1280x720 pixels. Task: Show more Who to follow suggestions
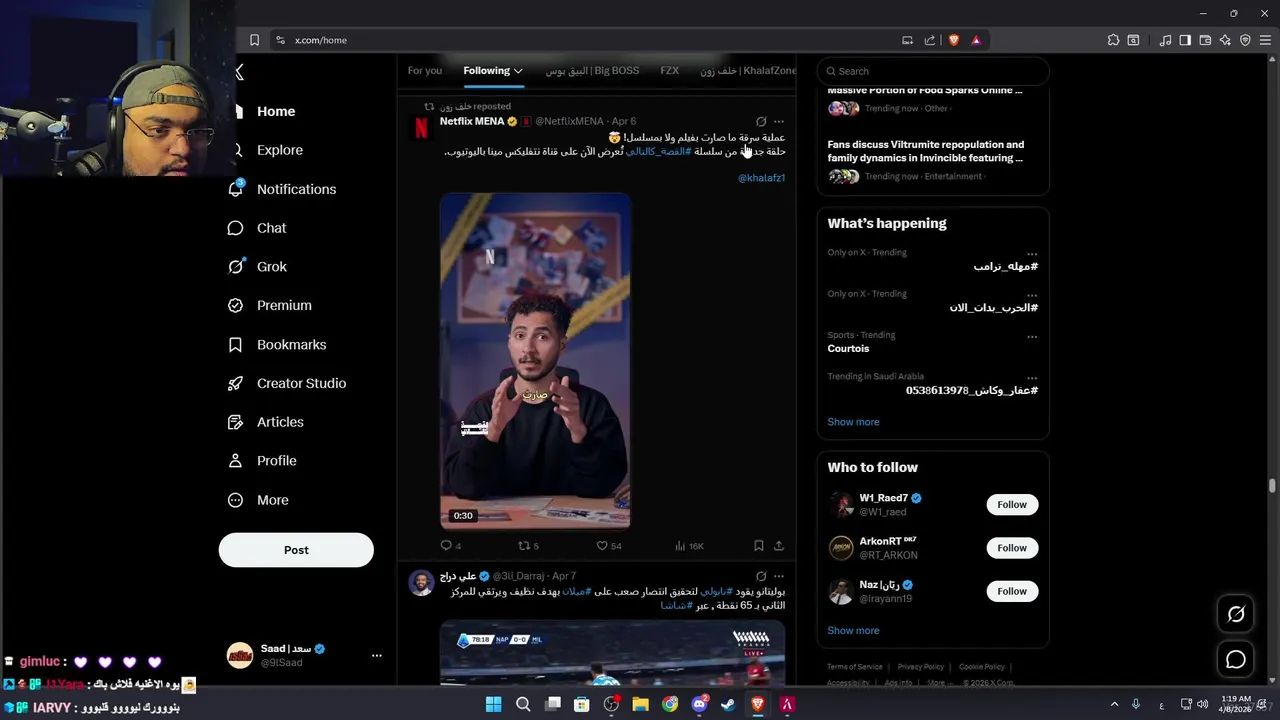[x=853, y=630]
